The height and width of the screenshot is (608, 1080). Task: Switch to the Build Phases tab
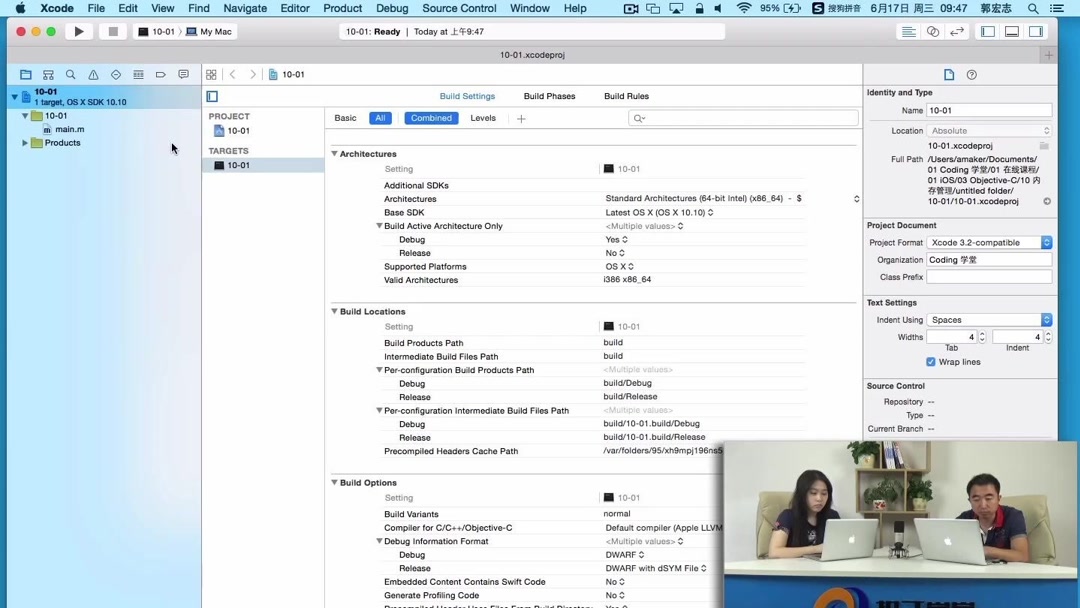pos(549,96)
